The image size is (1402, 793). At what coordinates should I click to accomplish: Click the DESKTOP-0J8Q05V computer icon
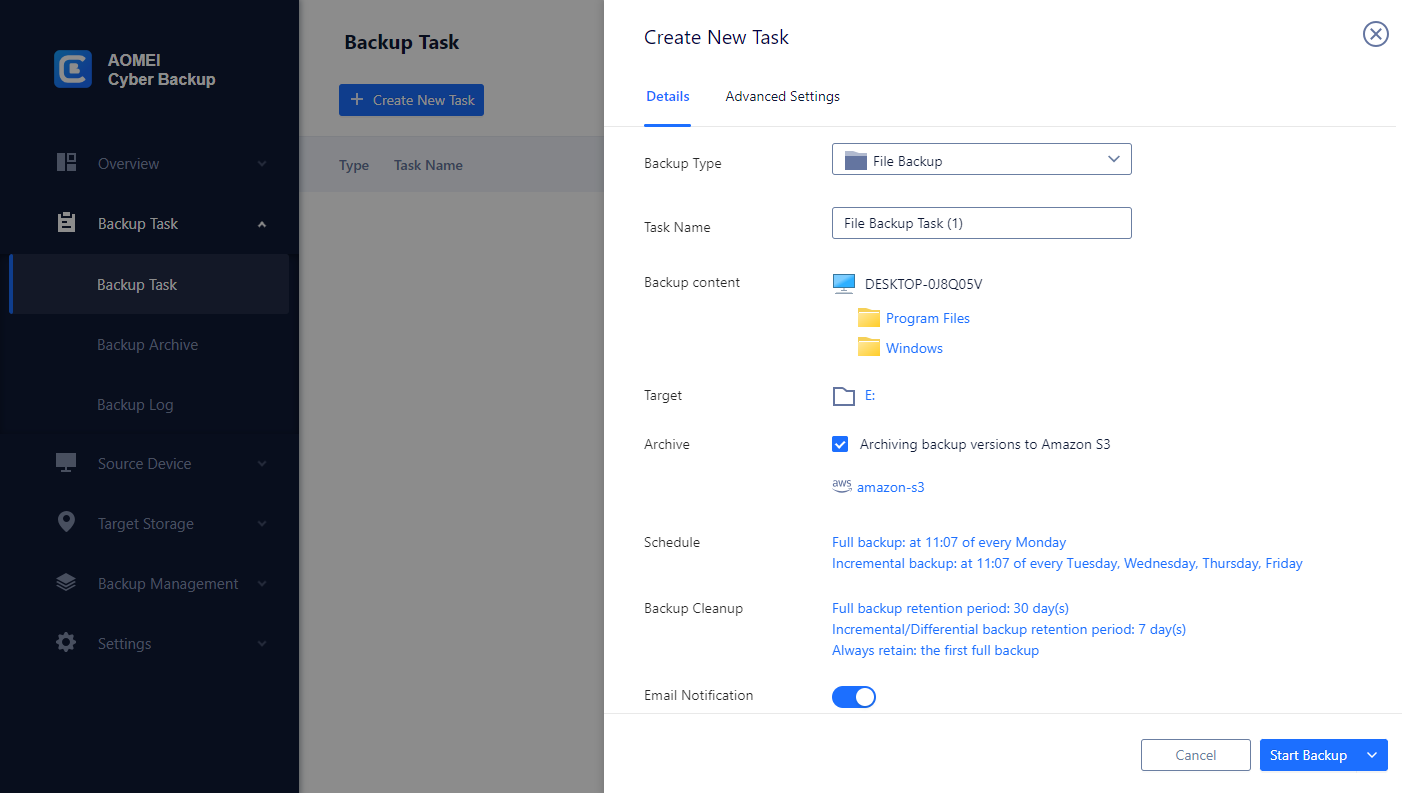[844, 284]
